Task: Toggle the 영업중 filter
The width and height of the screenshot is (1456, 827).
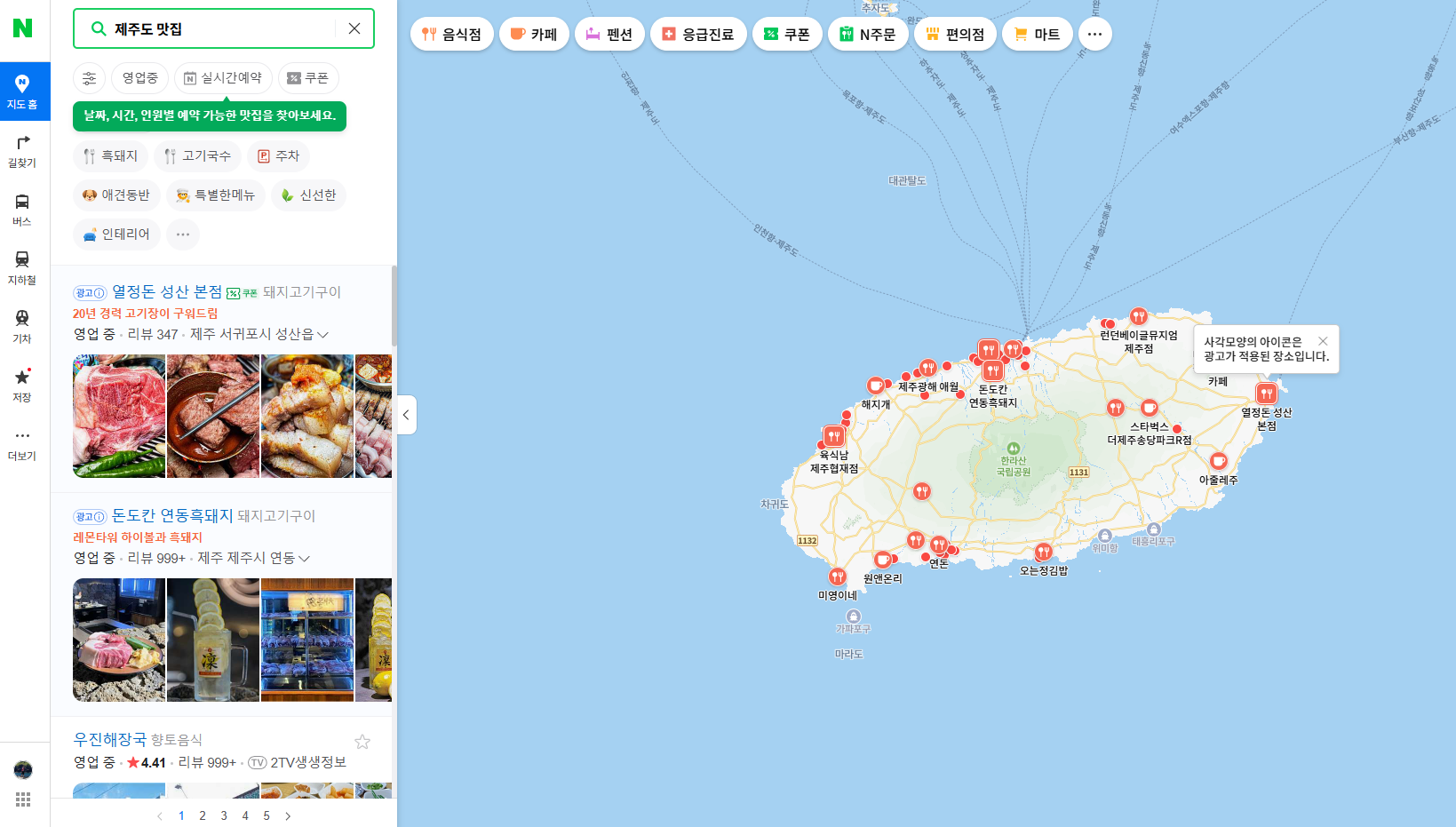Action: (x=140, y=78)
